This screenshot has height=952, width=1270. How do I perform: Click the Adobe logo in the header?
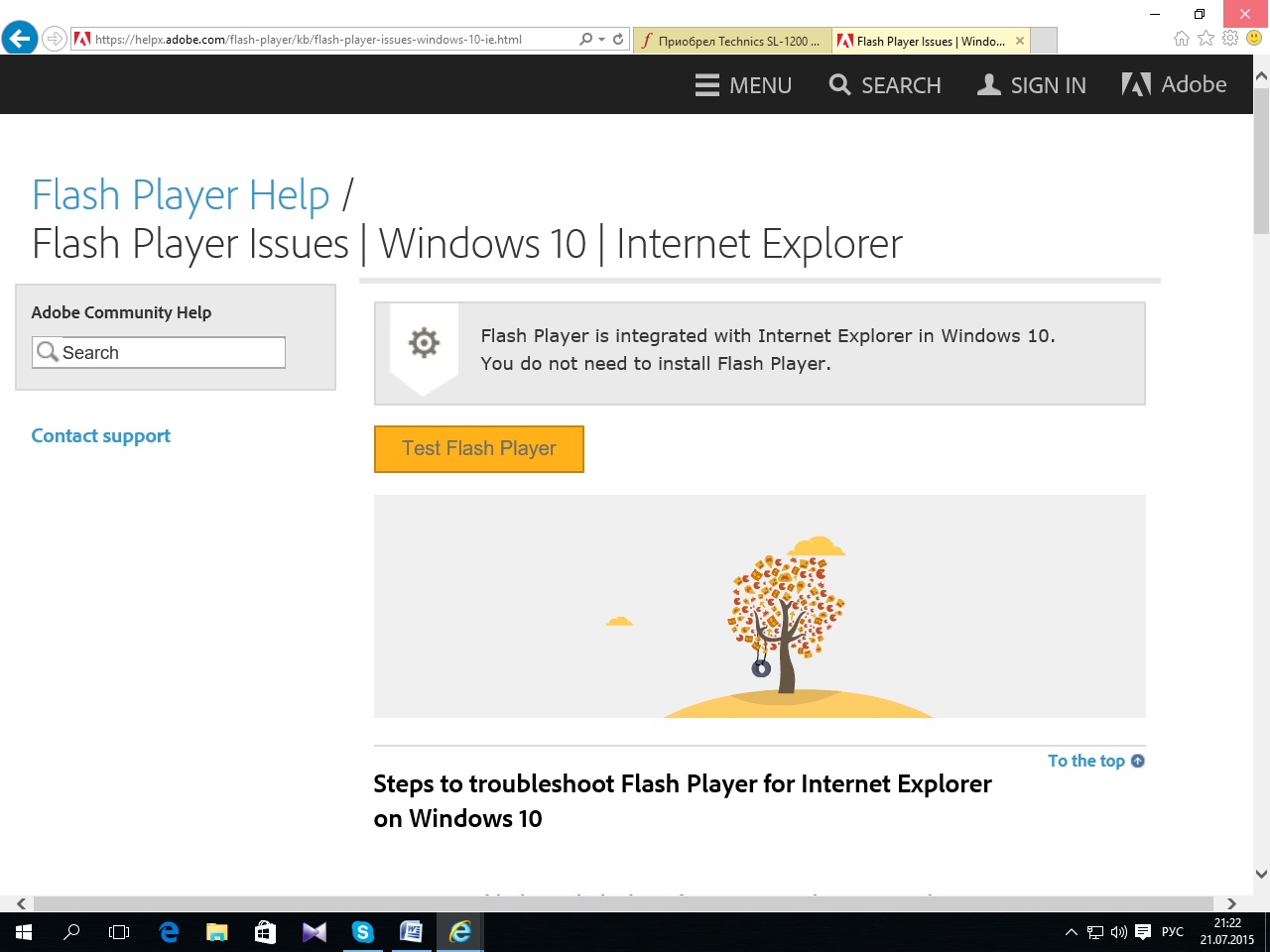click(1174, 85)
